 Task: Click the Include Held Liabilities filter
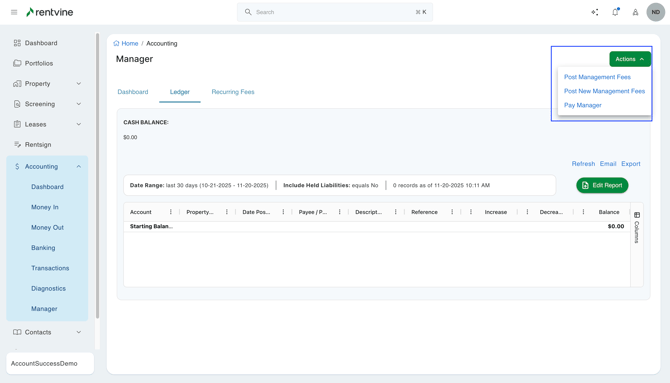331,185
